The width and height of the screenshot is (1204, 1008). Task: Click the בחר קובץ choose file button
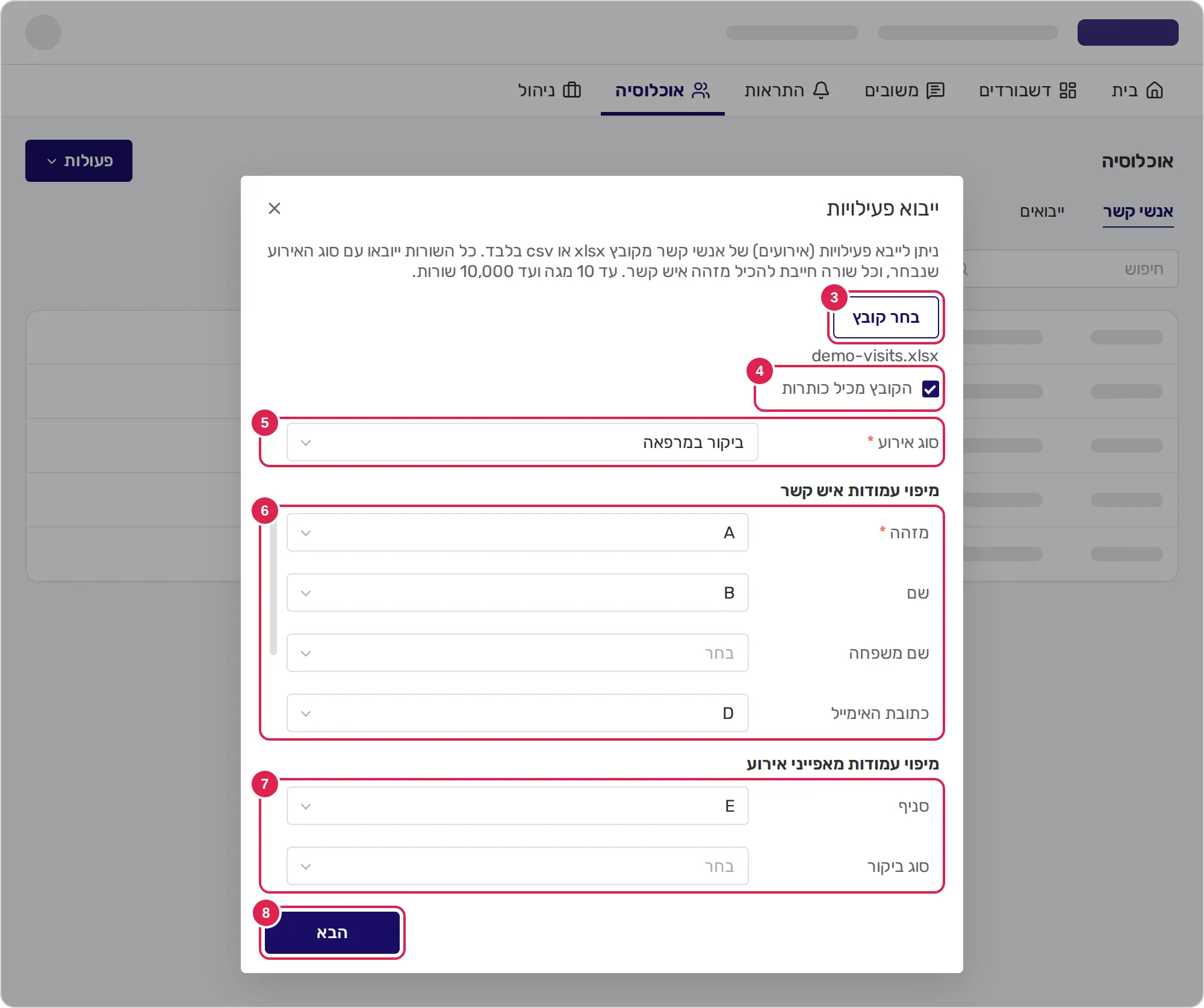coord(886,317)
